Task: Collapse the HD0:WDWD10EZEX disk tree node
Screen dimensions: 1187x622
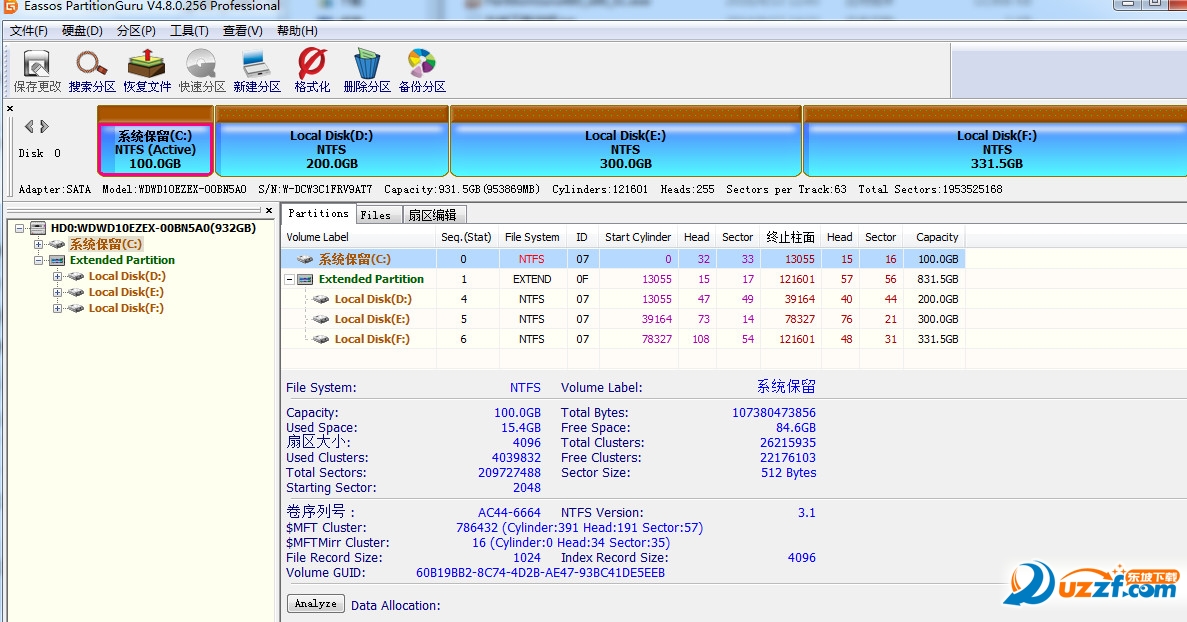Action: pos(20,228)
